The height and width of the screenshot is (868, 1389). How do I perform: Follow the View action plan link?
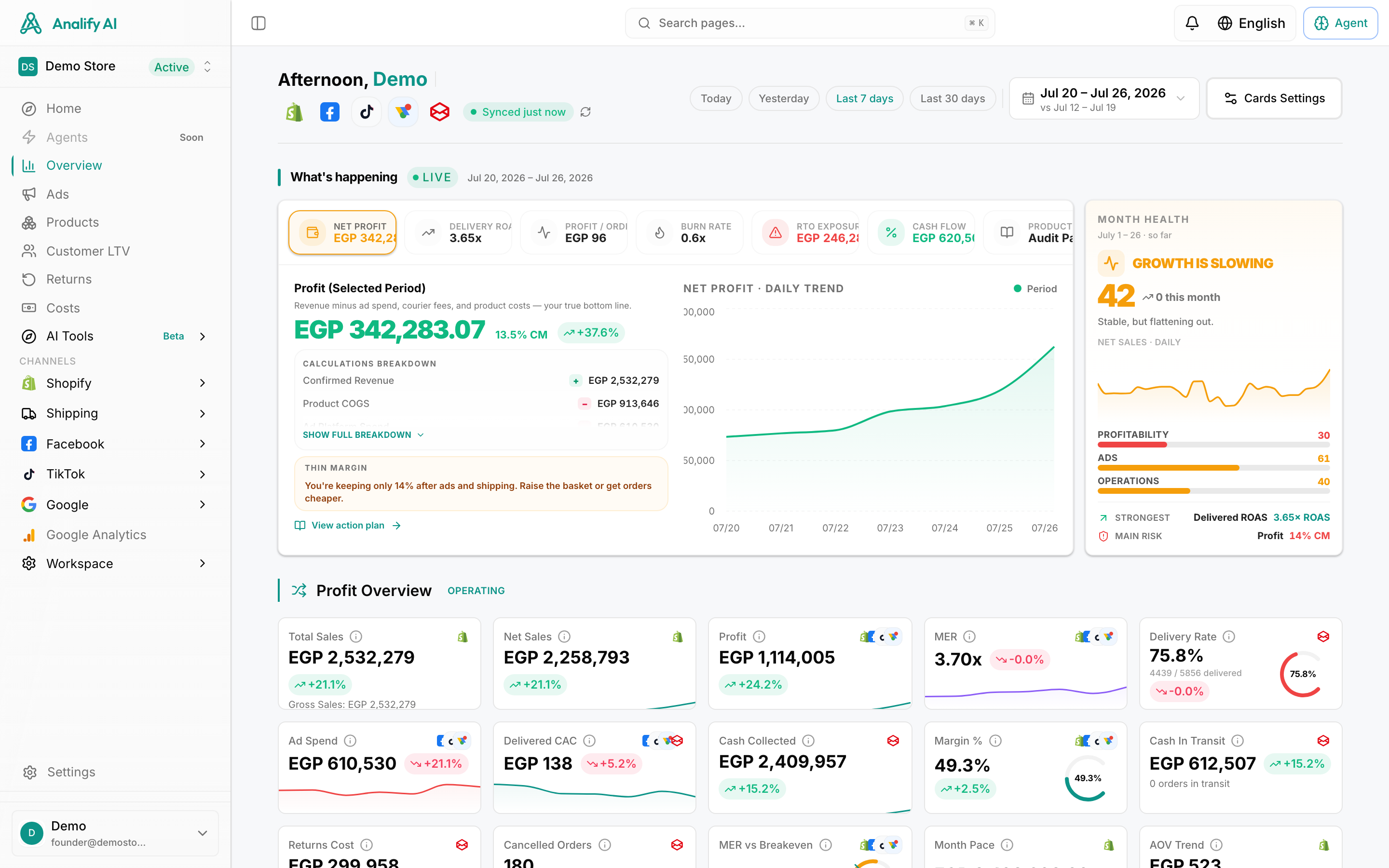348,525
